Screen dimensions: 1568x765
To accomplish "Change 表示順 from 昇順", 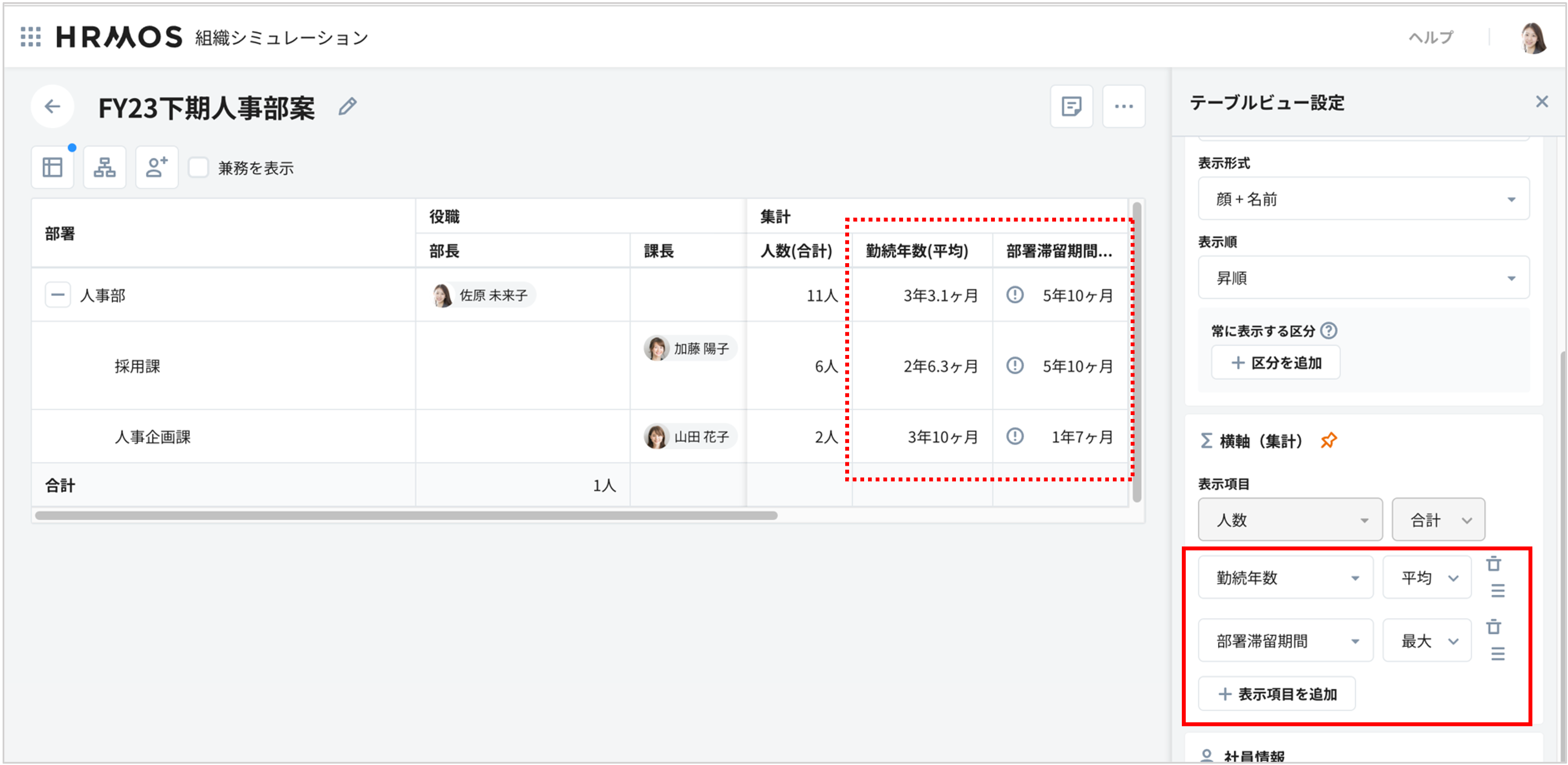I will point(1363,278).
